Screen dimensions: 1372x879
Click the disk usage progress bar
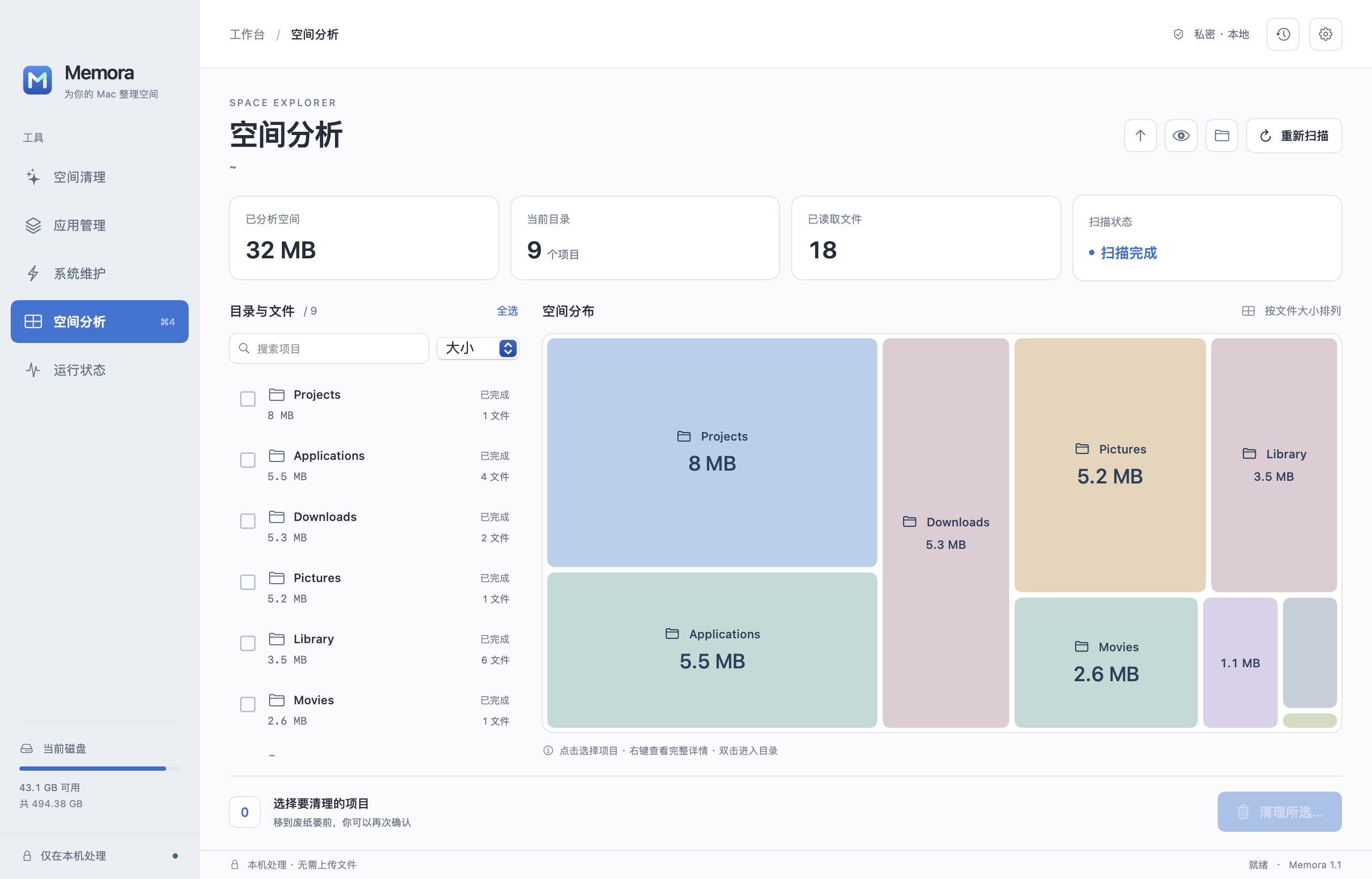click(99, 769)
